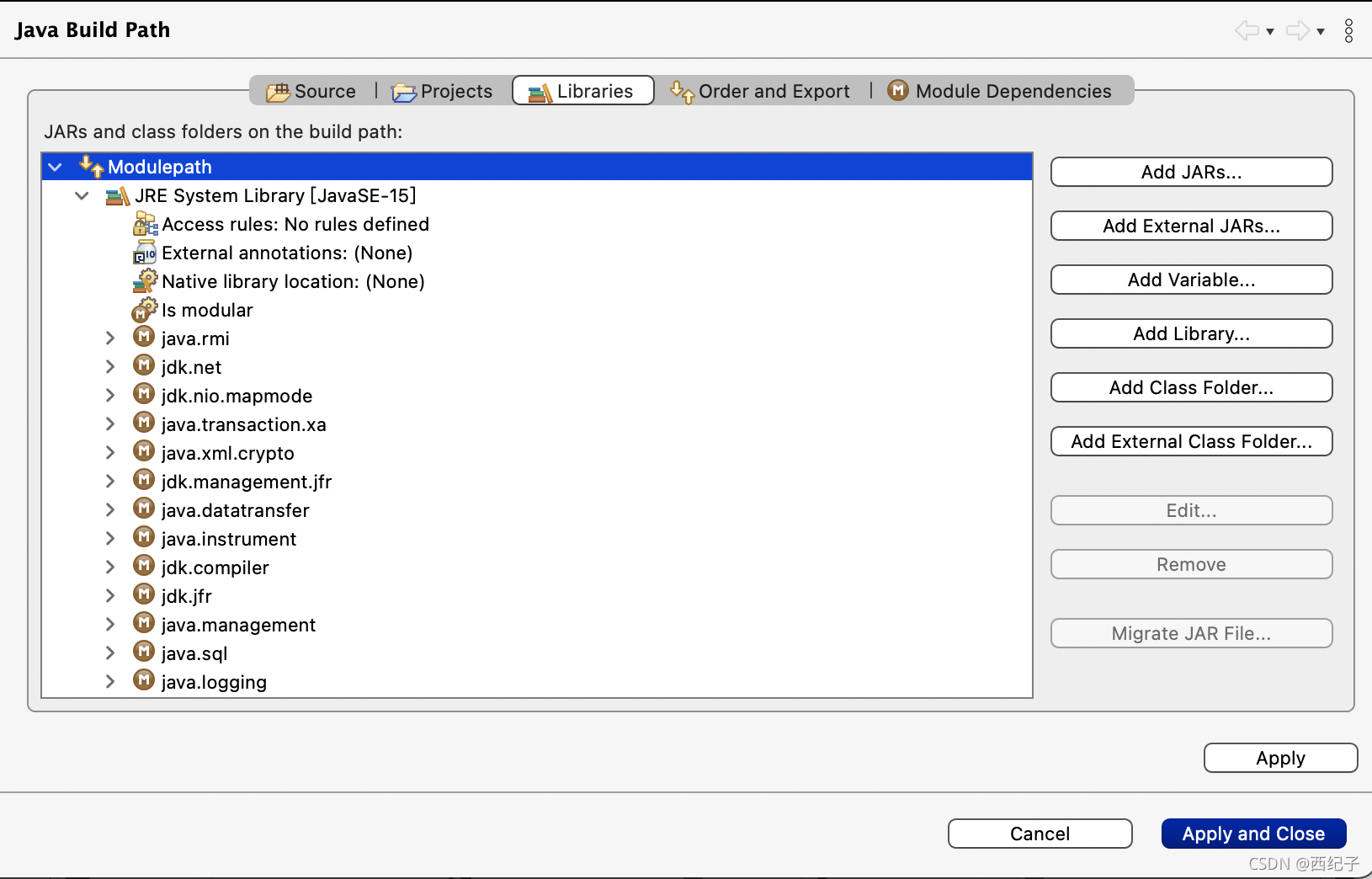Click Add External JARs... button
1372x879 pixels.
(x=1191, y=226)
